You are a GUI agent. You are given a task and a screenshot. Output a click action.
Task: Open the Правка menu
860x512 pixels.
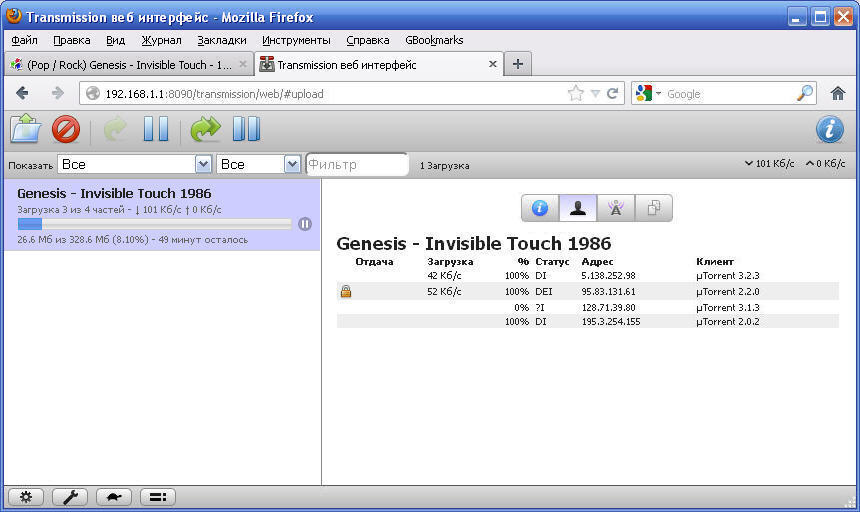71,40
